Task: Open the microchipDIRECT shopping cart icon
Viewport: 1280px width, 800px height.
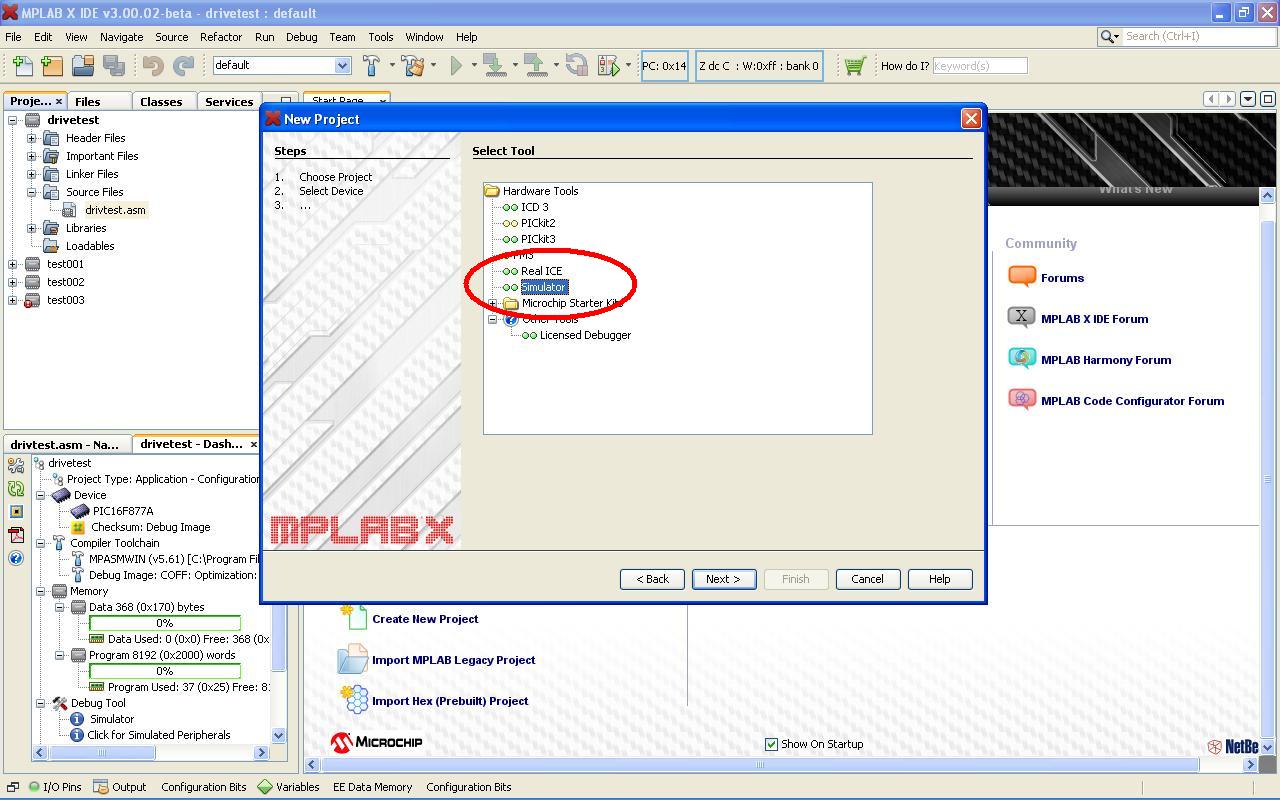Action: tap(854, 66)
